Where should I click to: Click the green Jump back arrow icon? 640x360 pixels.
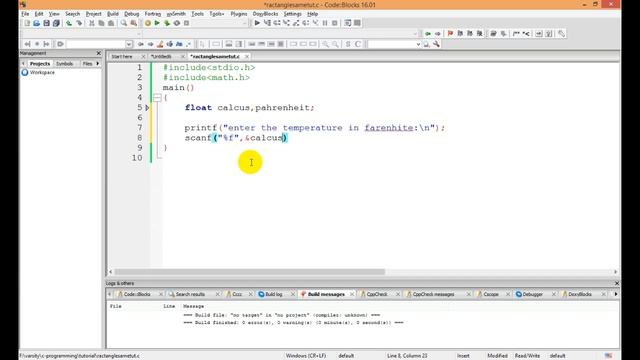(428, 33)
